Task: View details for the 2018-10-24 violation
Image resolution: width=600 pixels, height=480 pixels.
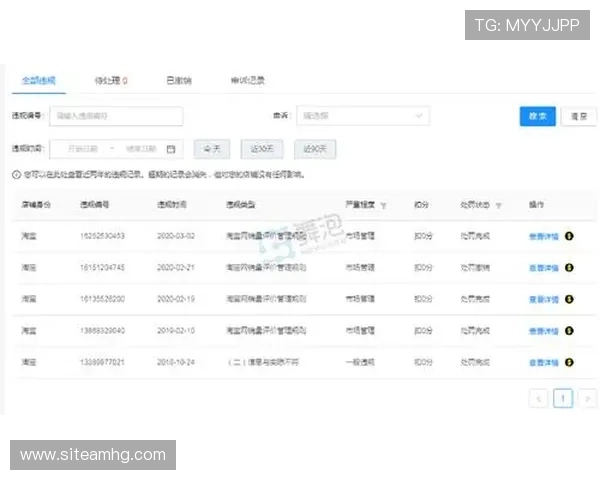Action: (544, 362)
